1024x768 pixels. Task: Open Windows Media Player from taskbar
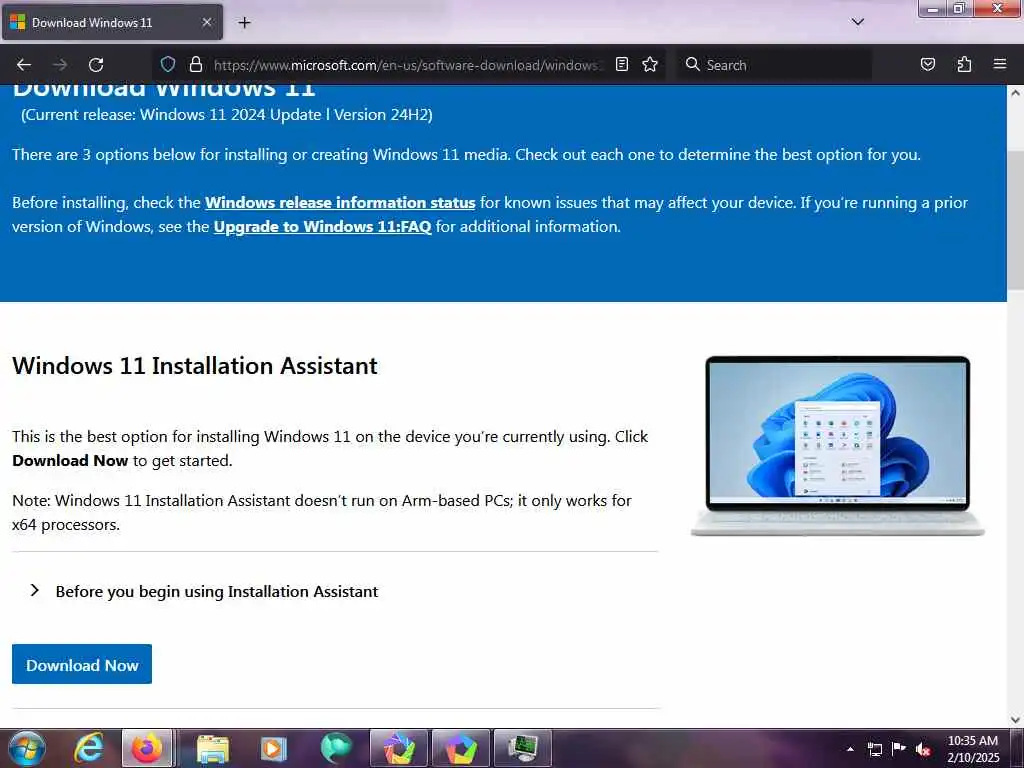274,748
